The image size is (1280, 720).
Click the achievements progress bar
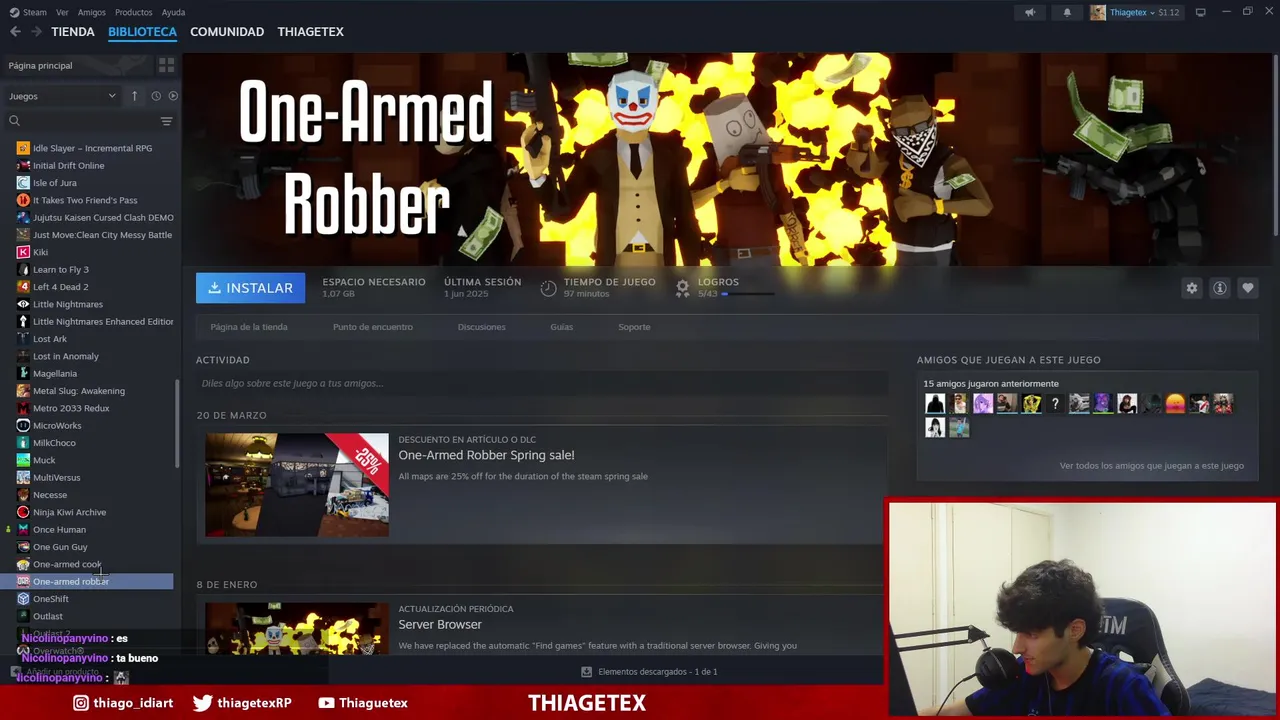point(748,294)
